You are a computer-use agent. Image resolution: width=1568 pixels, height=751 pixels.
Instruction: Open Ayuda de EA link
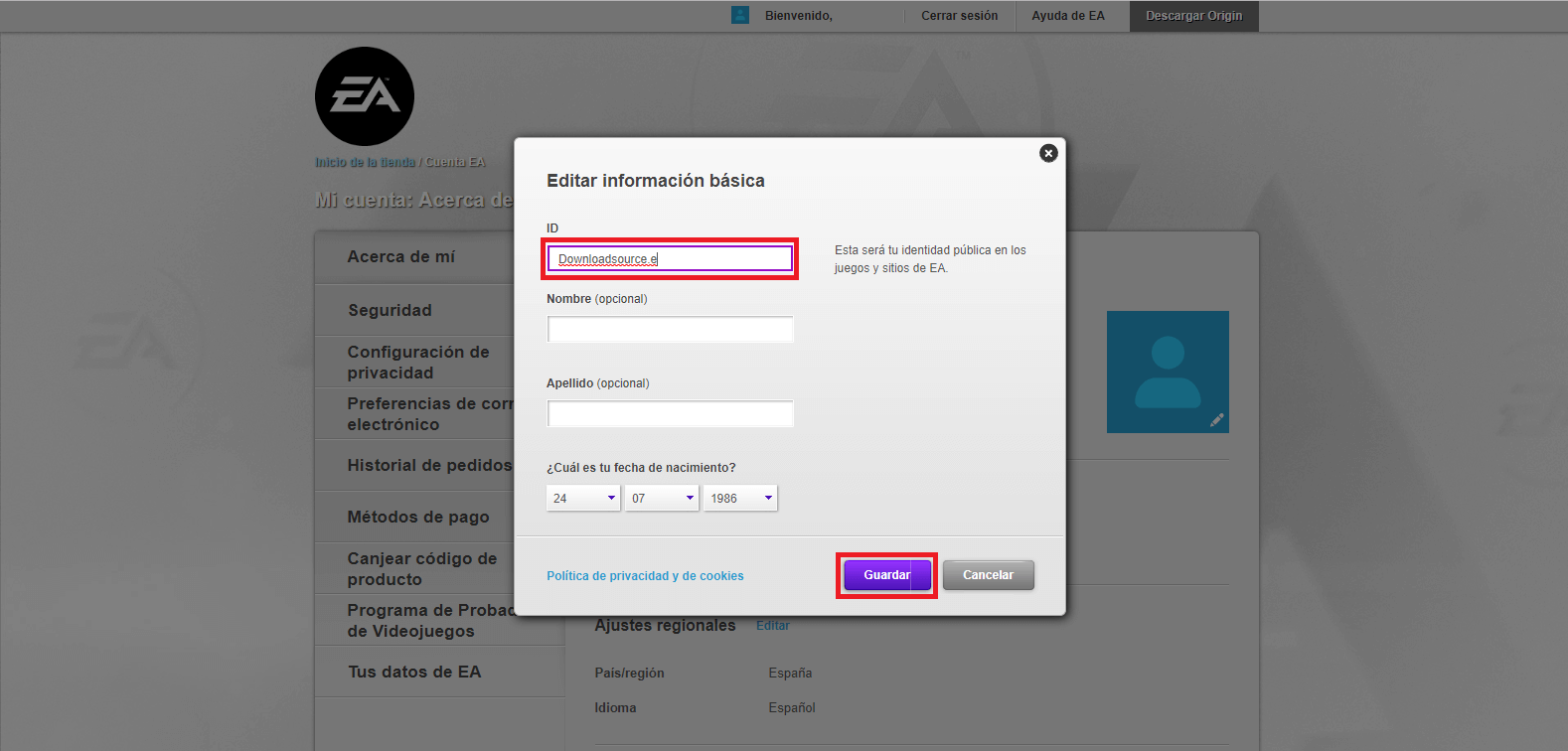pos(1068,16)
